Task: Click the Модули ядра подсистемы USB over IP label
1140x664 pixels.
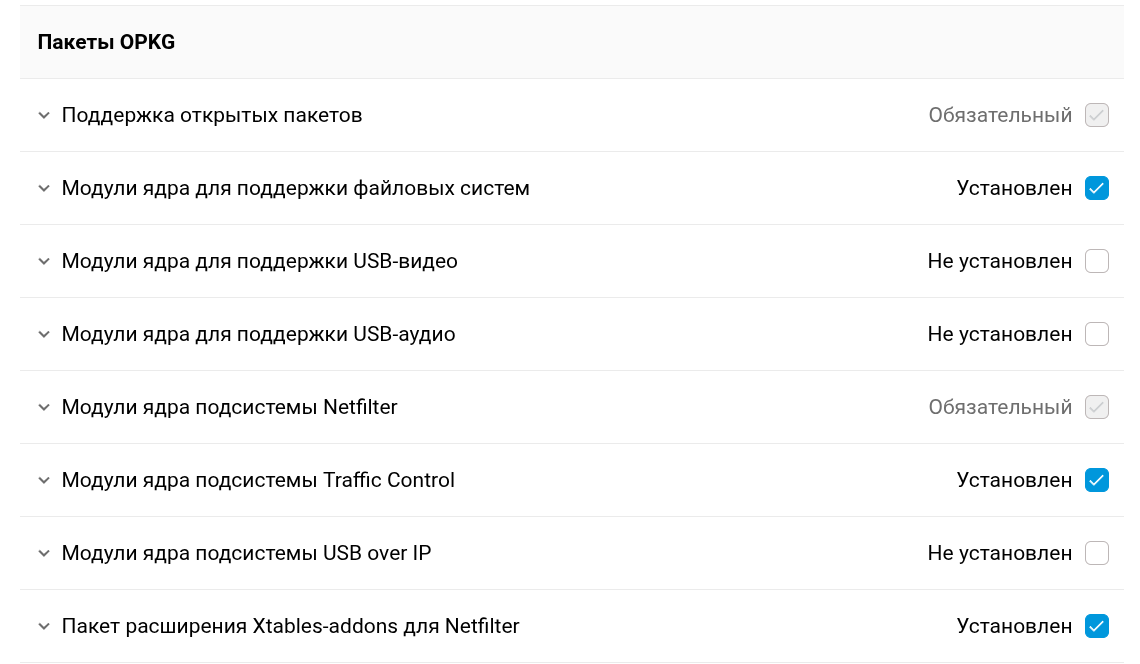Action: click(246, 553)
